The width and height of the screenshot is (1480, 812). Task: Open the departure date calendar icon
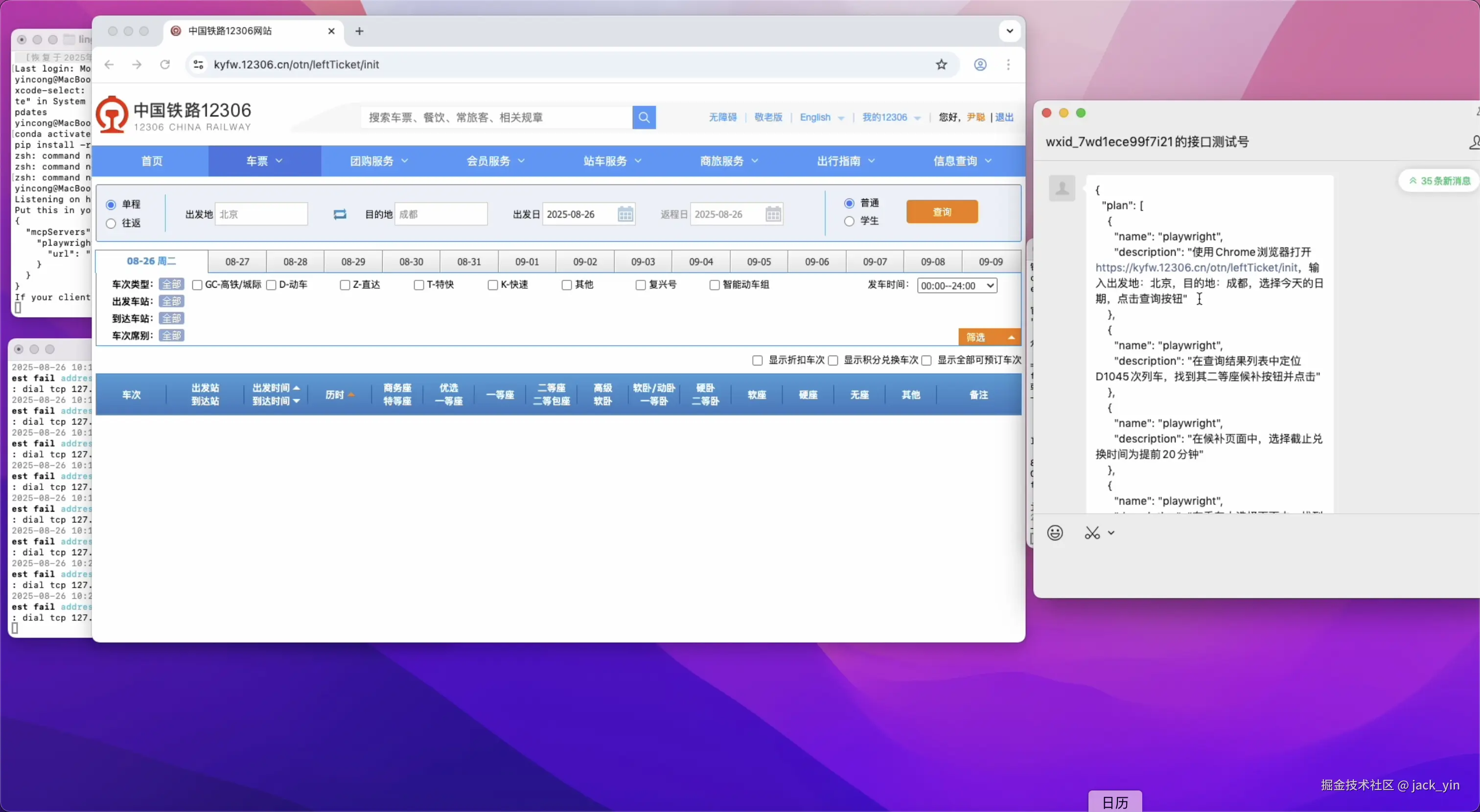click(625, 214)
